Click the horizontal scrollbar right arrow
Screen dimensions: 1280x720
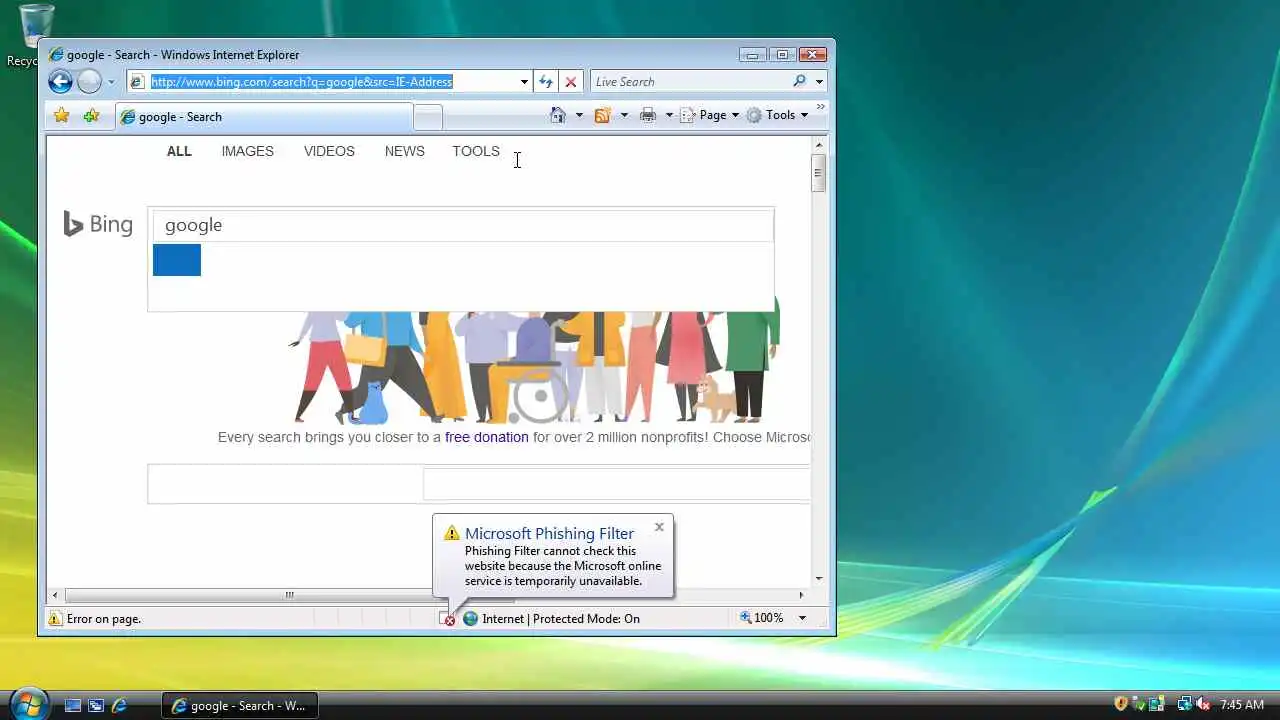801,595
